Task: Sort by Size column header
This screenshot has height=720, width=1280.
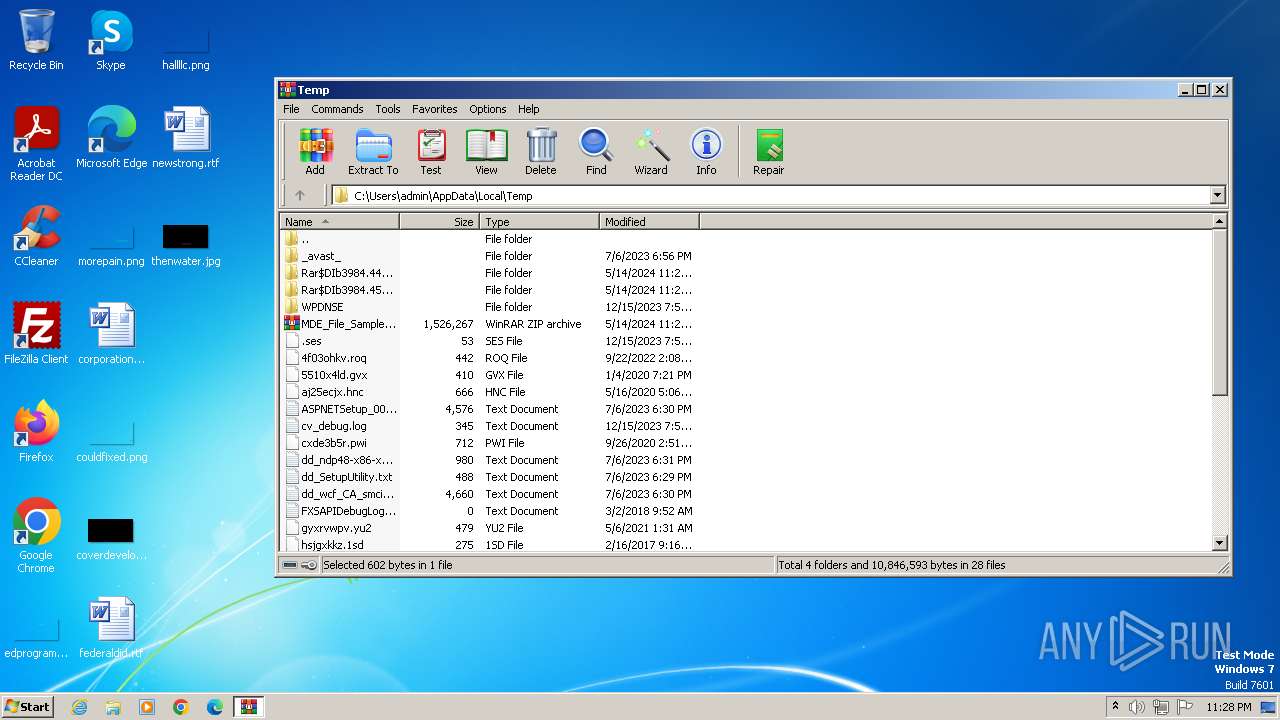Action: (x=440, y=222)
